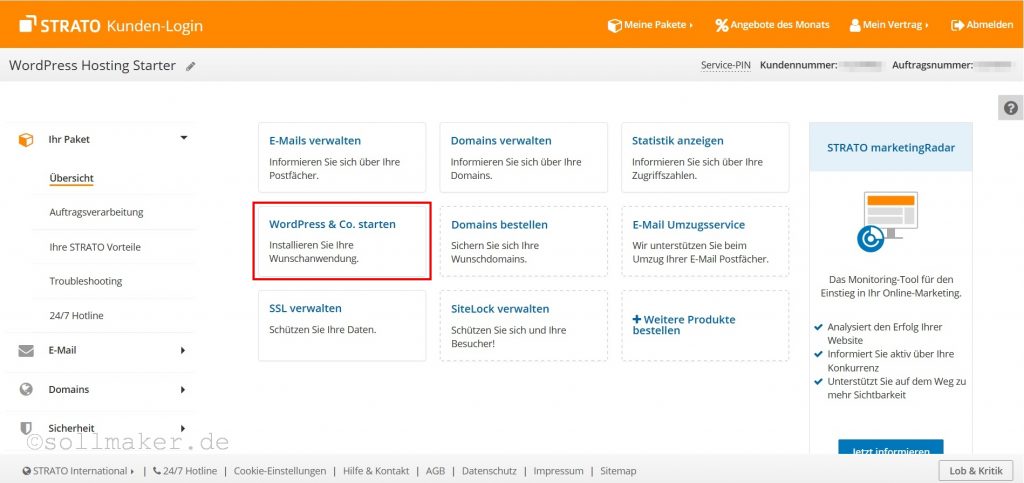Click the WordPress Hosting Starter title
The width and height of the screenshot is (1024, 483).
click(x=92, y=66)
